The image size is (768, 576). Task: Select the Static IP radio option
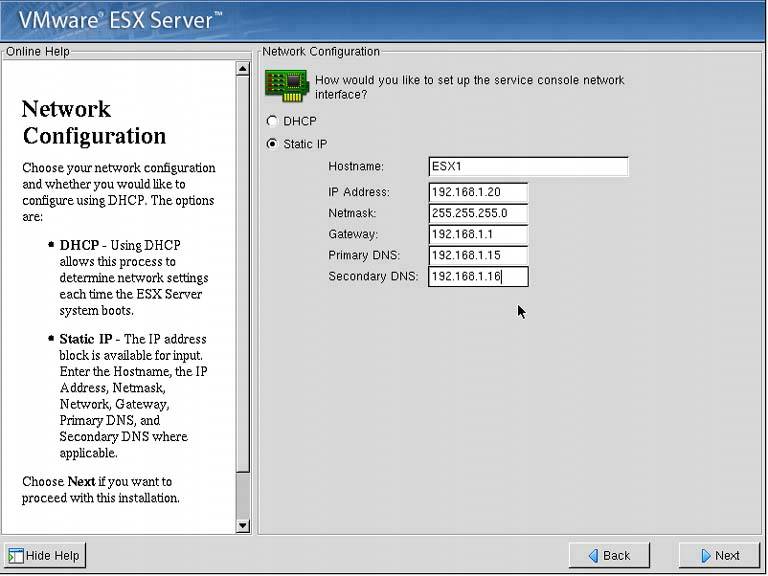tap(272, 144)
